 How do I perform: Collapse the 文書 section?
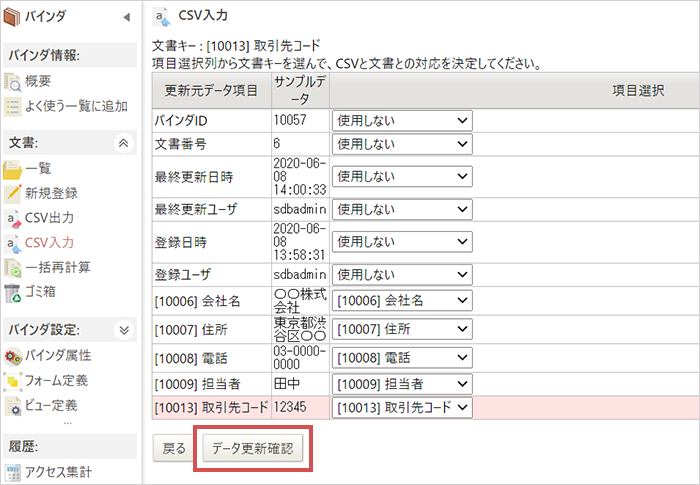click(124, 143)
